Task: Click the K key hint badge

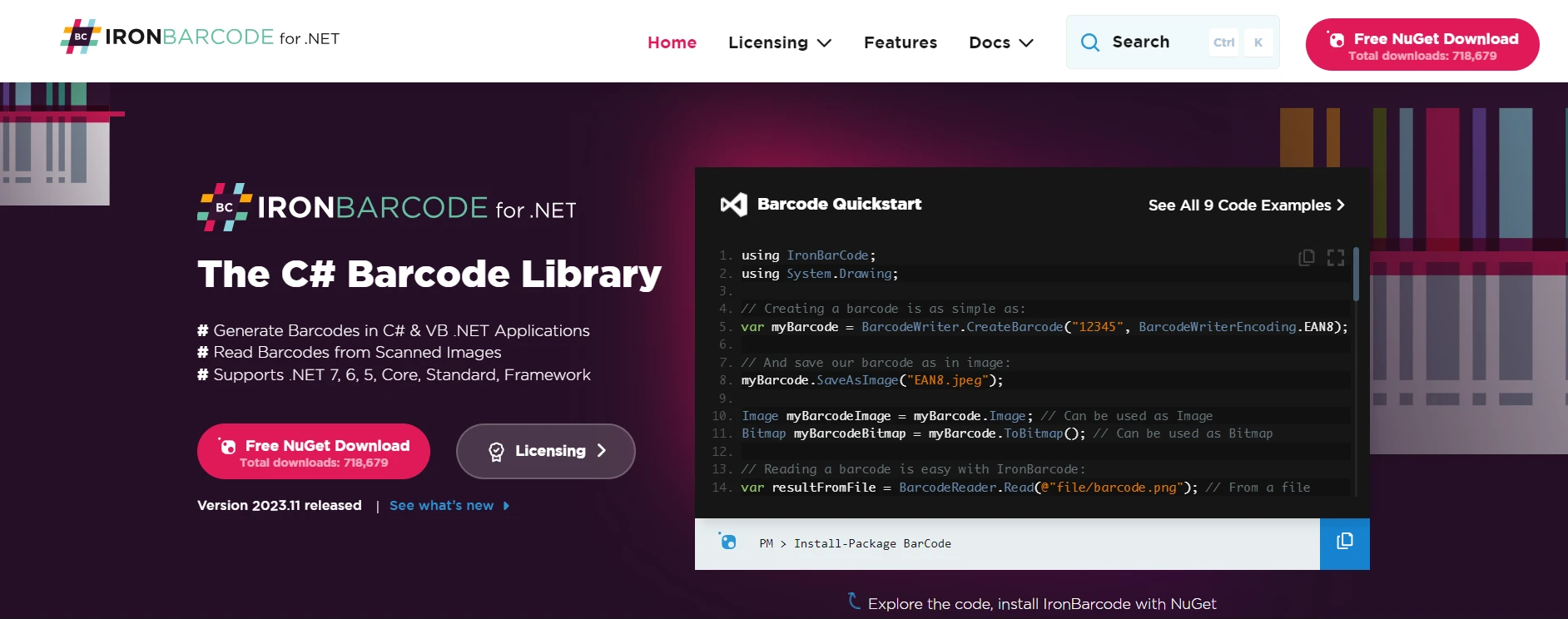Action: [1258, 42]
